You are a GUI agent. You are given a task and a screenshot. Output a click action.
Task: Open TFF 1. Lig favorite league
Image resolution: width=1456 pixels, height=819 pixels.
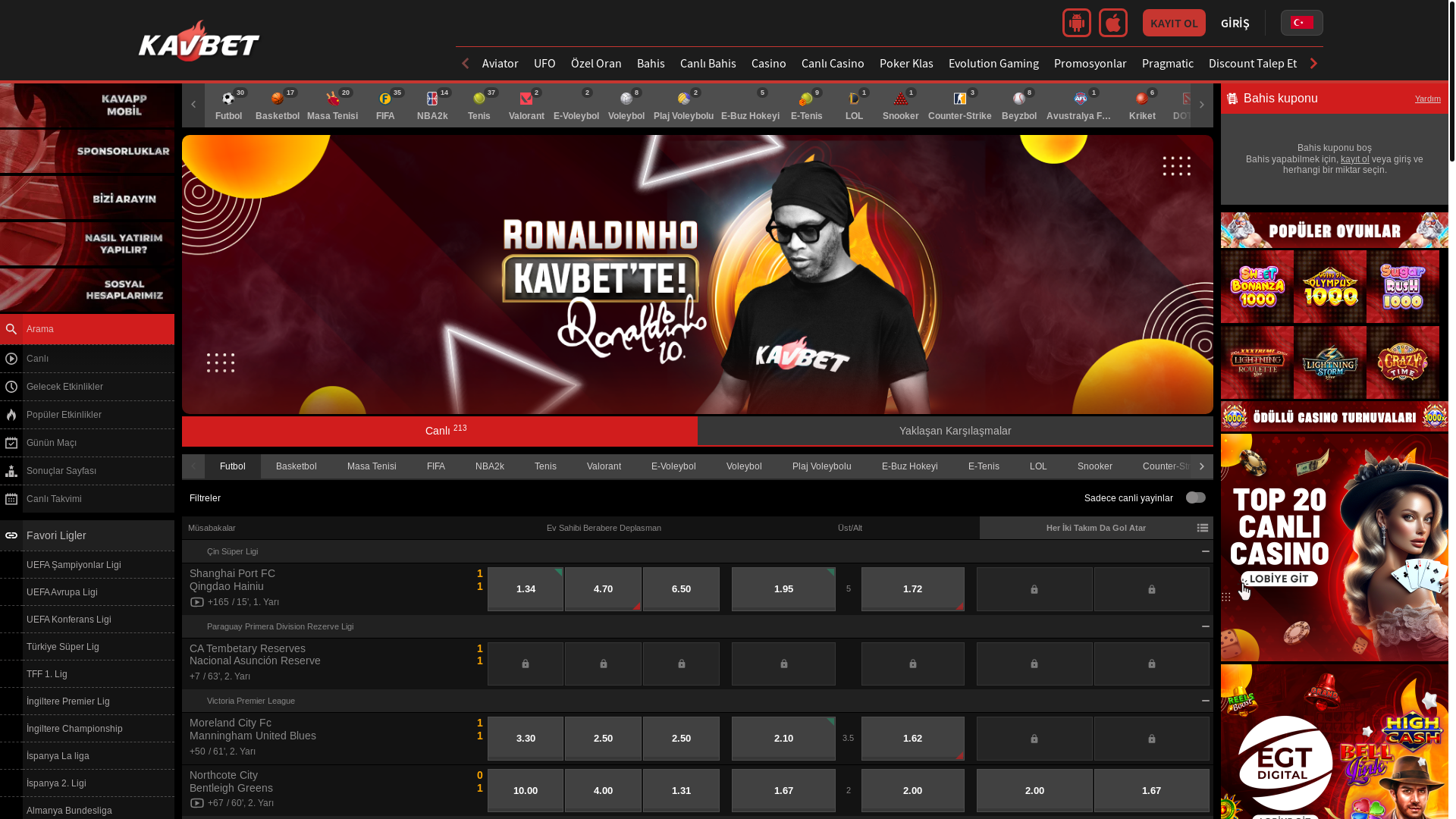[x=87, y=674]
